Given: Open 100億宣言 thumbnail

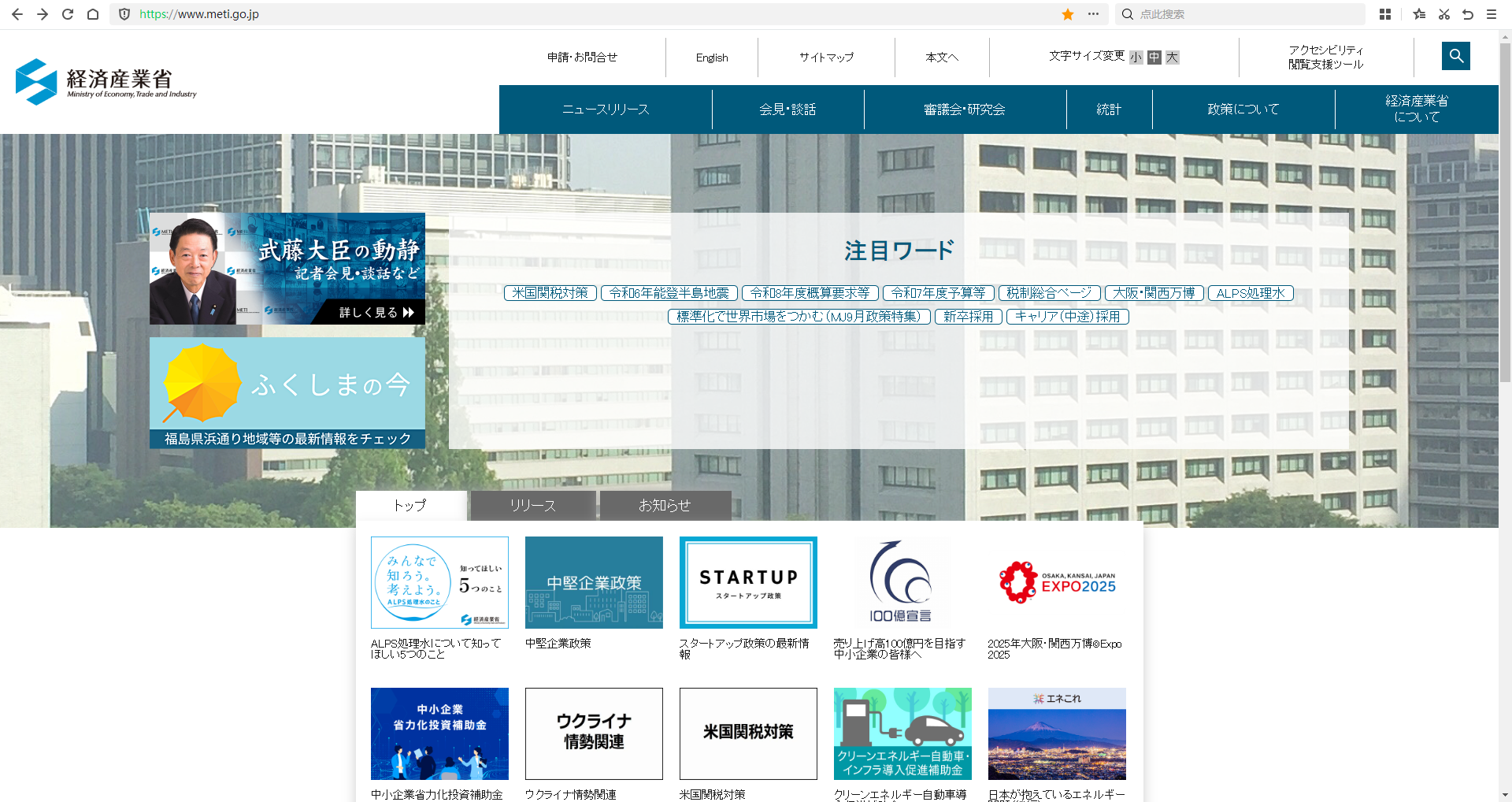Looking at the screenshot, I should pyautogui.click(x=902, y=582).
